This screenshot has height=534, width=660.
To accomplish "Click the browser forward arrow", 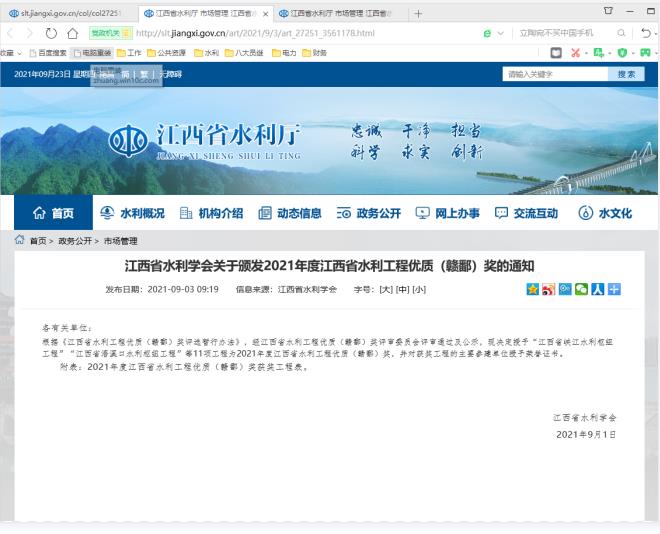I will 29,33.
